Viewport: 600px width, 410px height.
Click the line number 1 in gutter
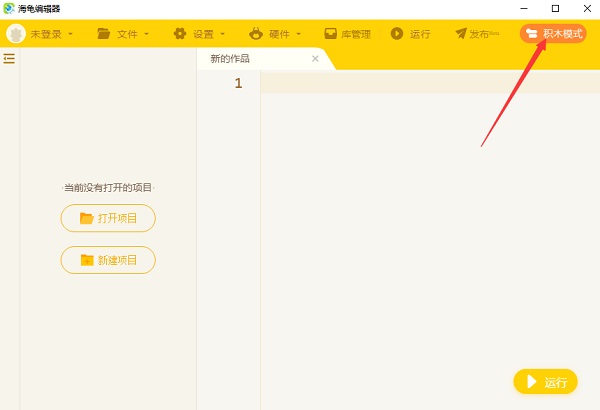point(238,84)
